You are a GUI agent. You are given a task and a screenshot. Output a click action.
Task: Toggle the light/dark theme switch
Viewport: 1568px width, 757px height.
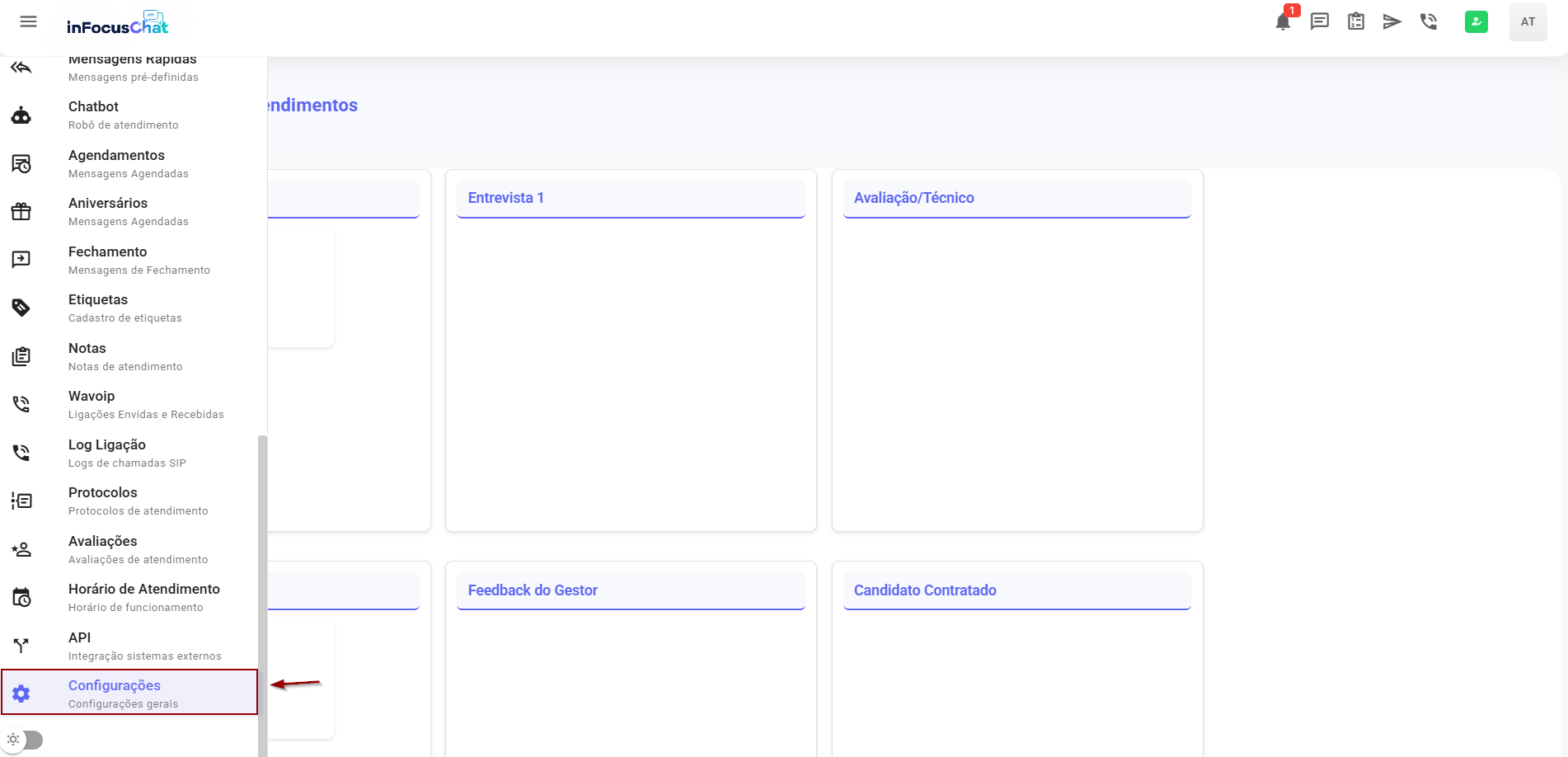(x=23, y=740)
